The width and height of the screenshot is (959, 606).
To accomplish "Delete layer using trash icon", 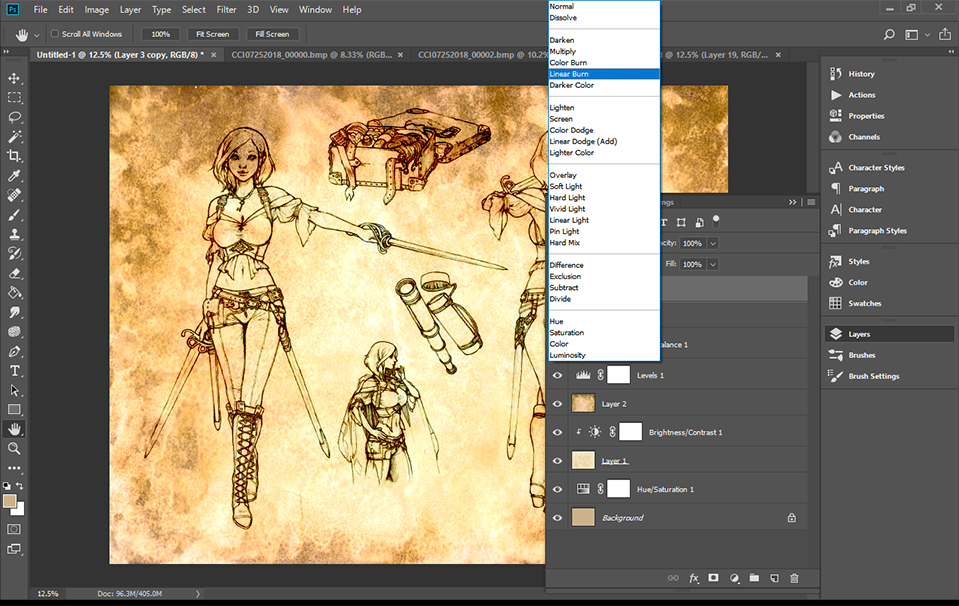I will (794, 578).
